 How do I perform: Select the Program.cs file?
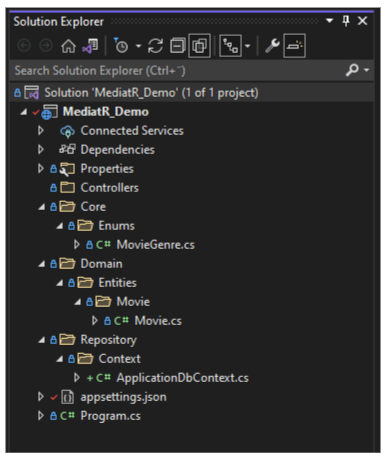click(x=111, y=416)
